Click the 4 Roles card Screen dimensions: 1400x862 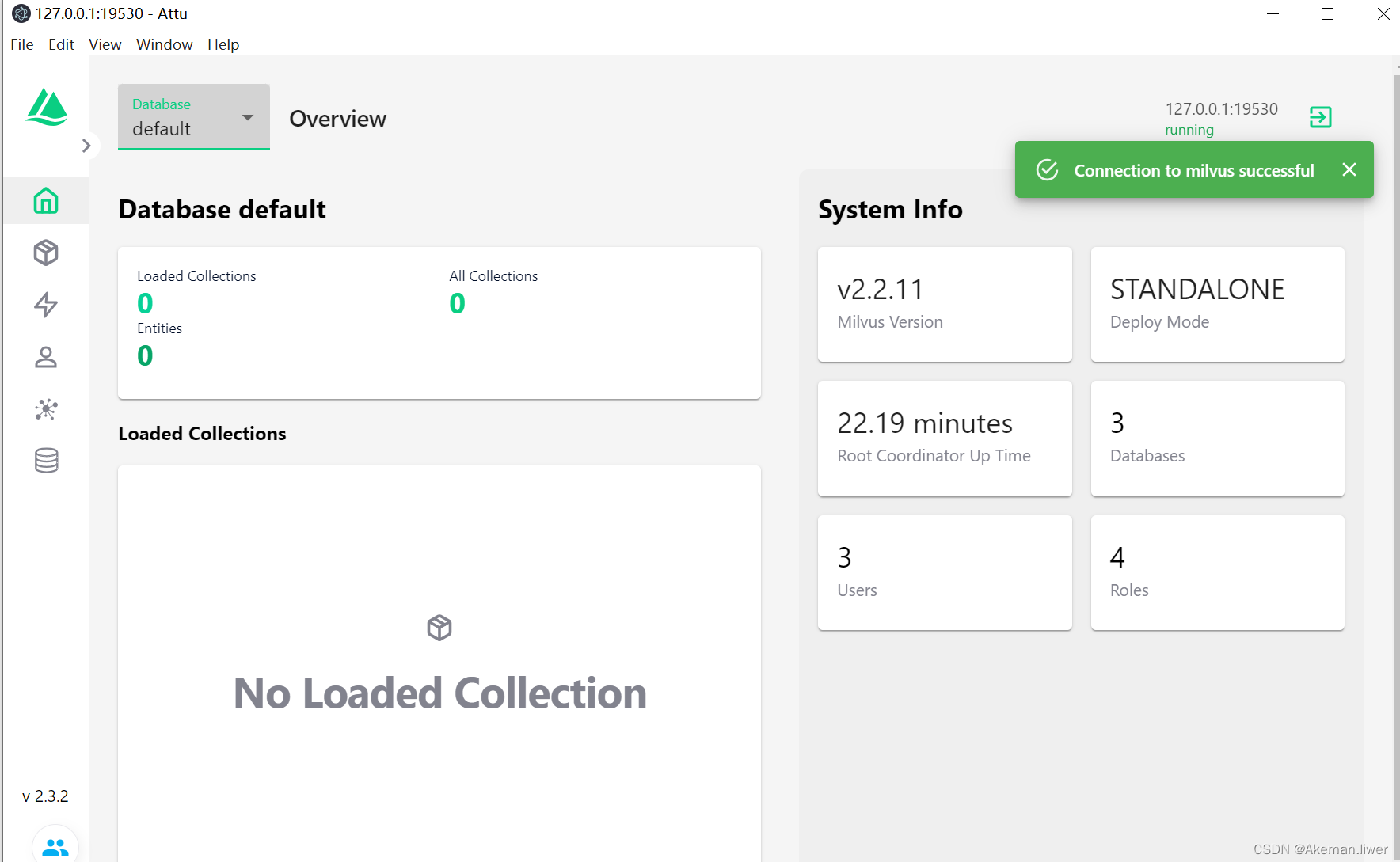1218,573
